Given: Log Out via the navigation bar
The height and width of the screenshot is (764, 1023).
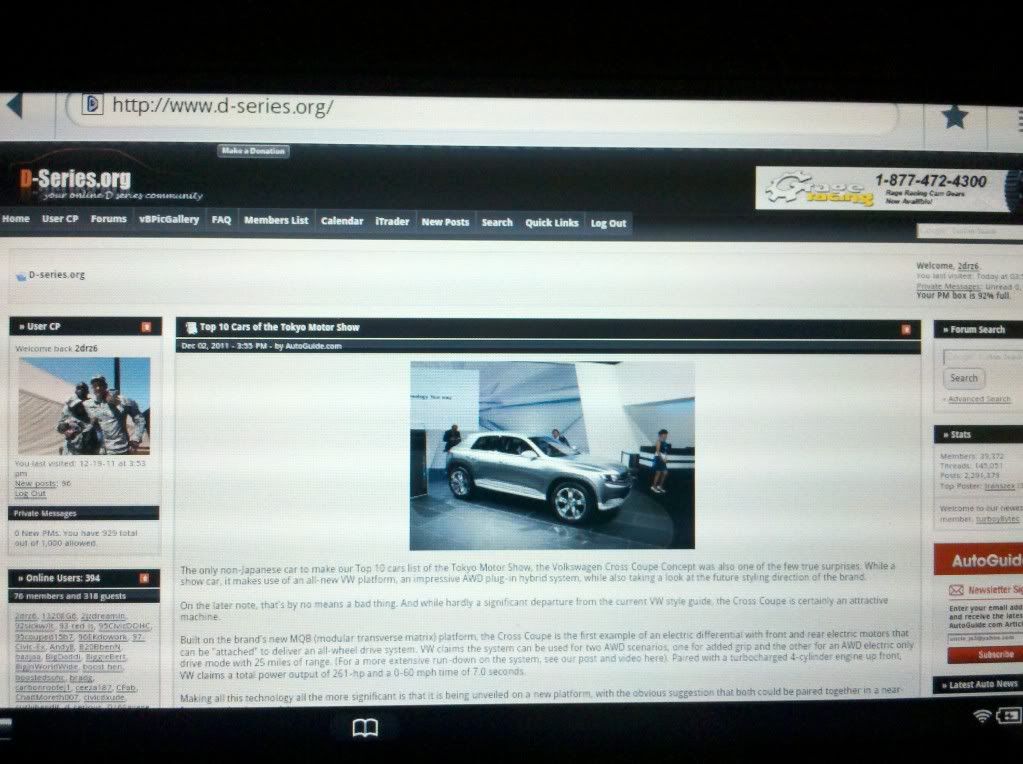Looking at the screenshot, I should pos(608,223).
